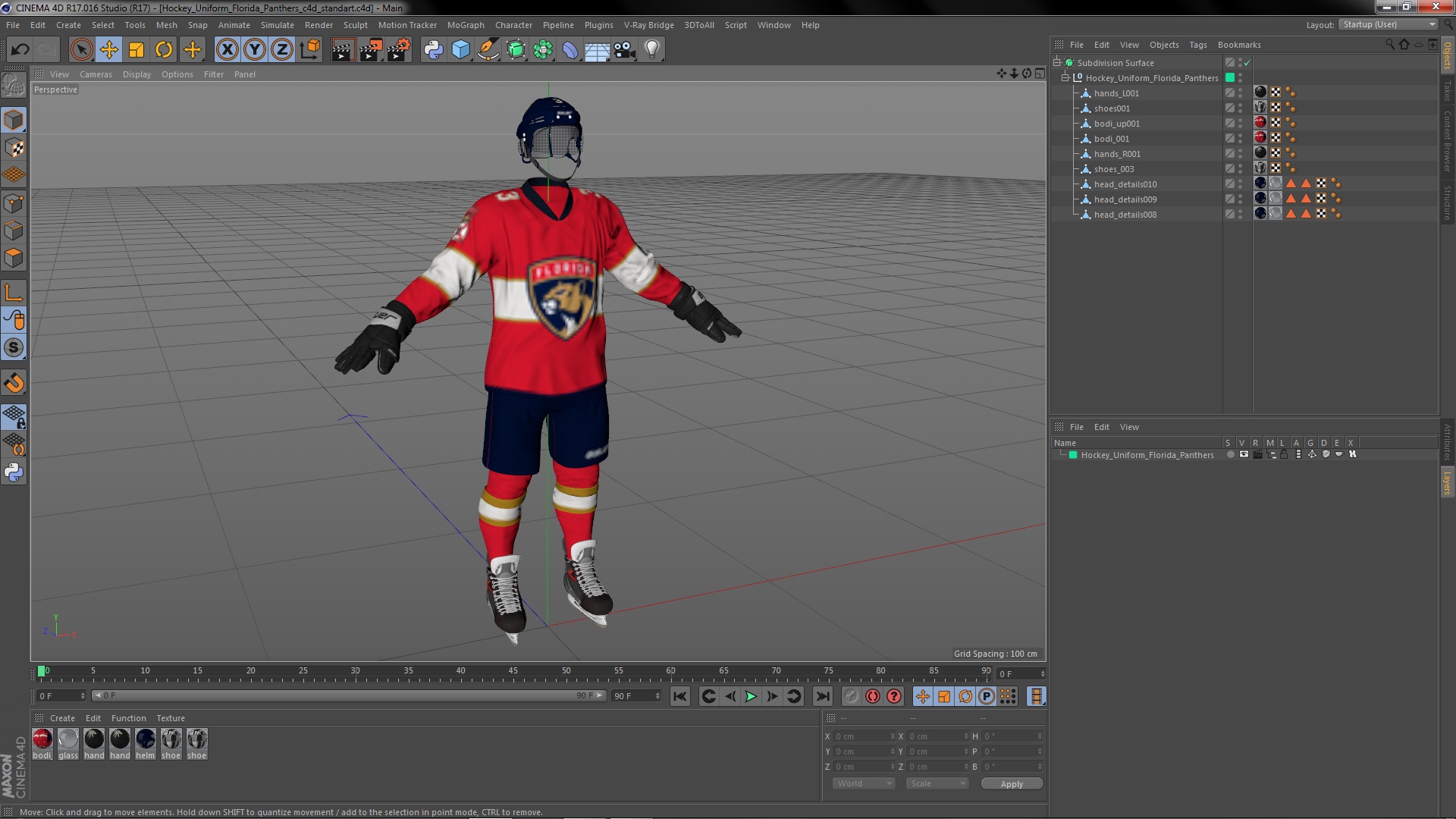Open the Spline pen tool
This screenshot has height=819, width=1456.
[x=488, y=50]
